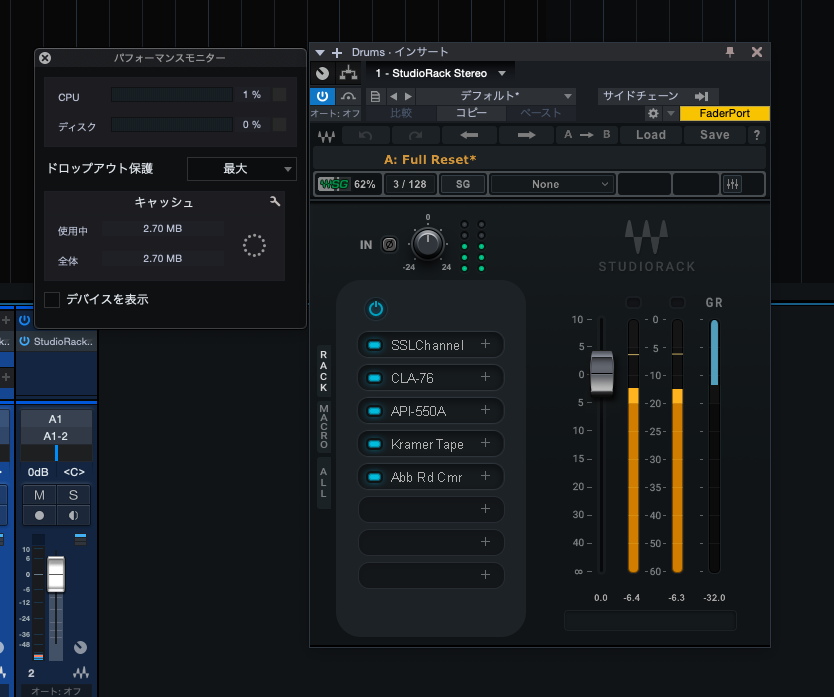Expand the insert window menu triangle
The image size is (834, 697).
coord(320,53)
